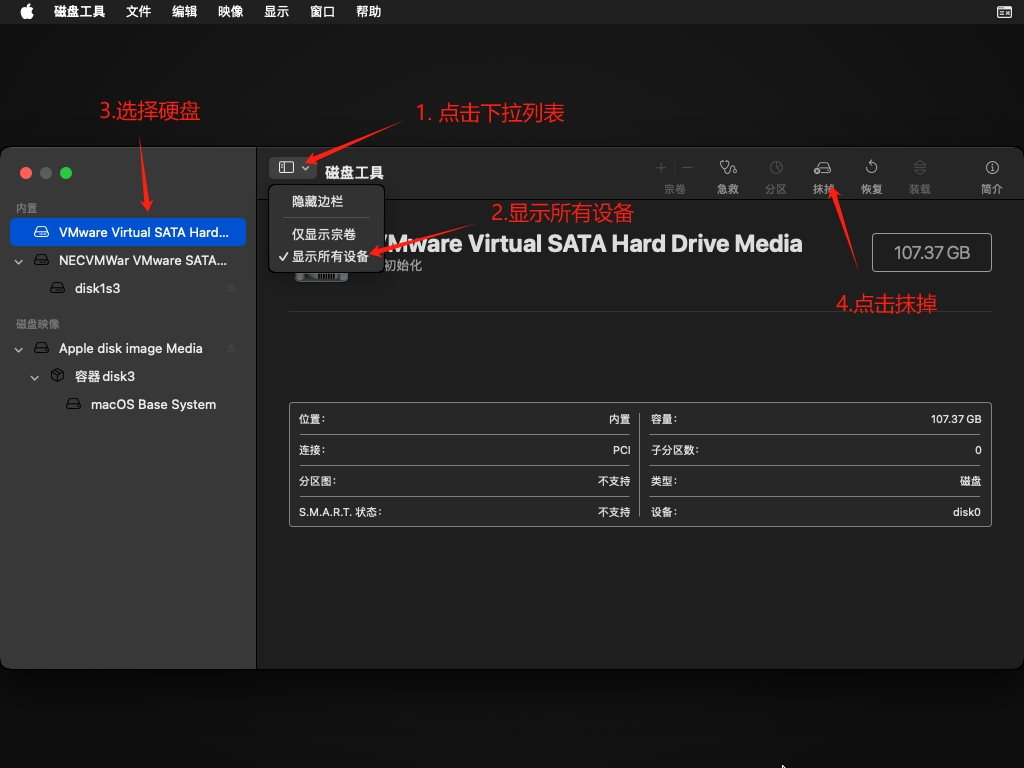Click the add volume plus icon
1024x768 pixels.
pyautogui.click(x=661, y=168)
